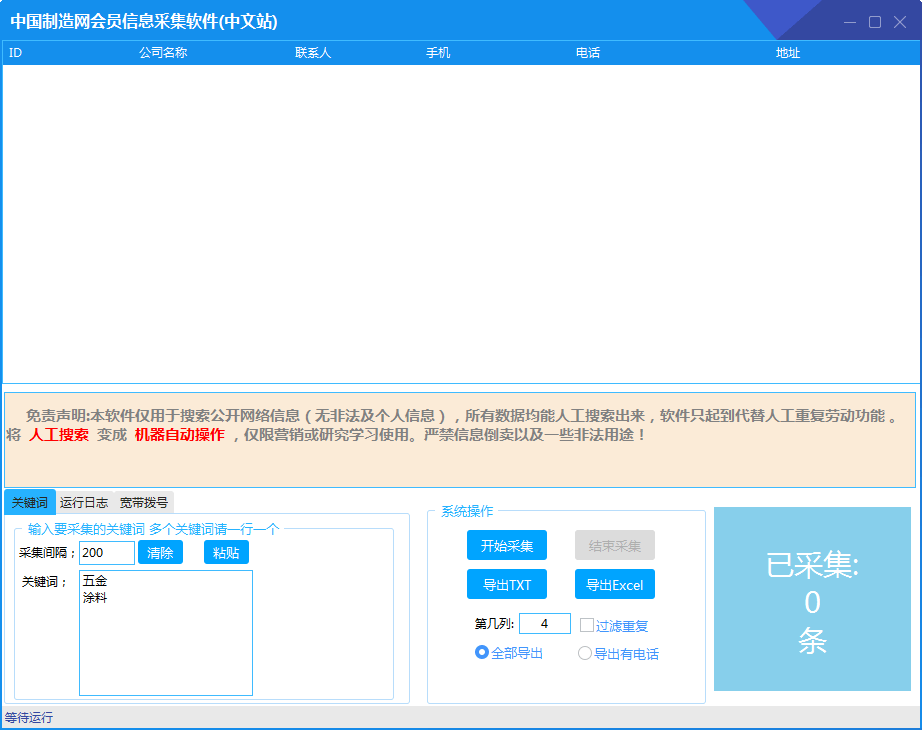Click the red 机器自动操作 text
Viewport: 922px width, 730px height.
point(180,435)
